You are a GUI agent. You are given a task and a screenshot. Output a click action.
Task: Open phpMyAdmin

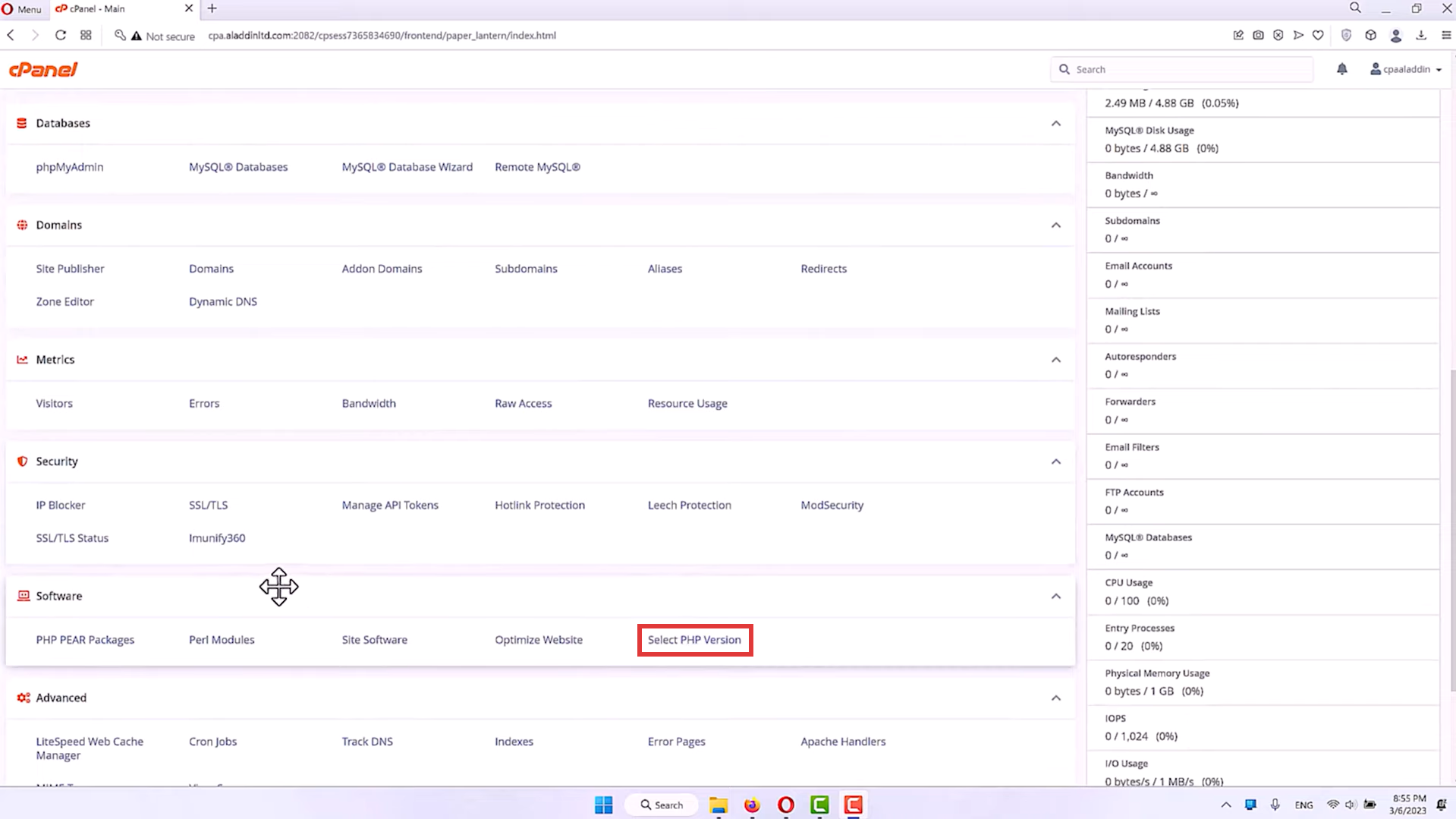70,167
